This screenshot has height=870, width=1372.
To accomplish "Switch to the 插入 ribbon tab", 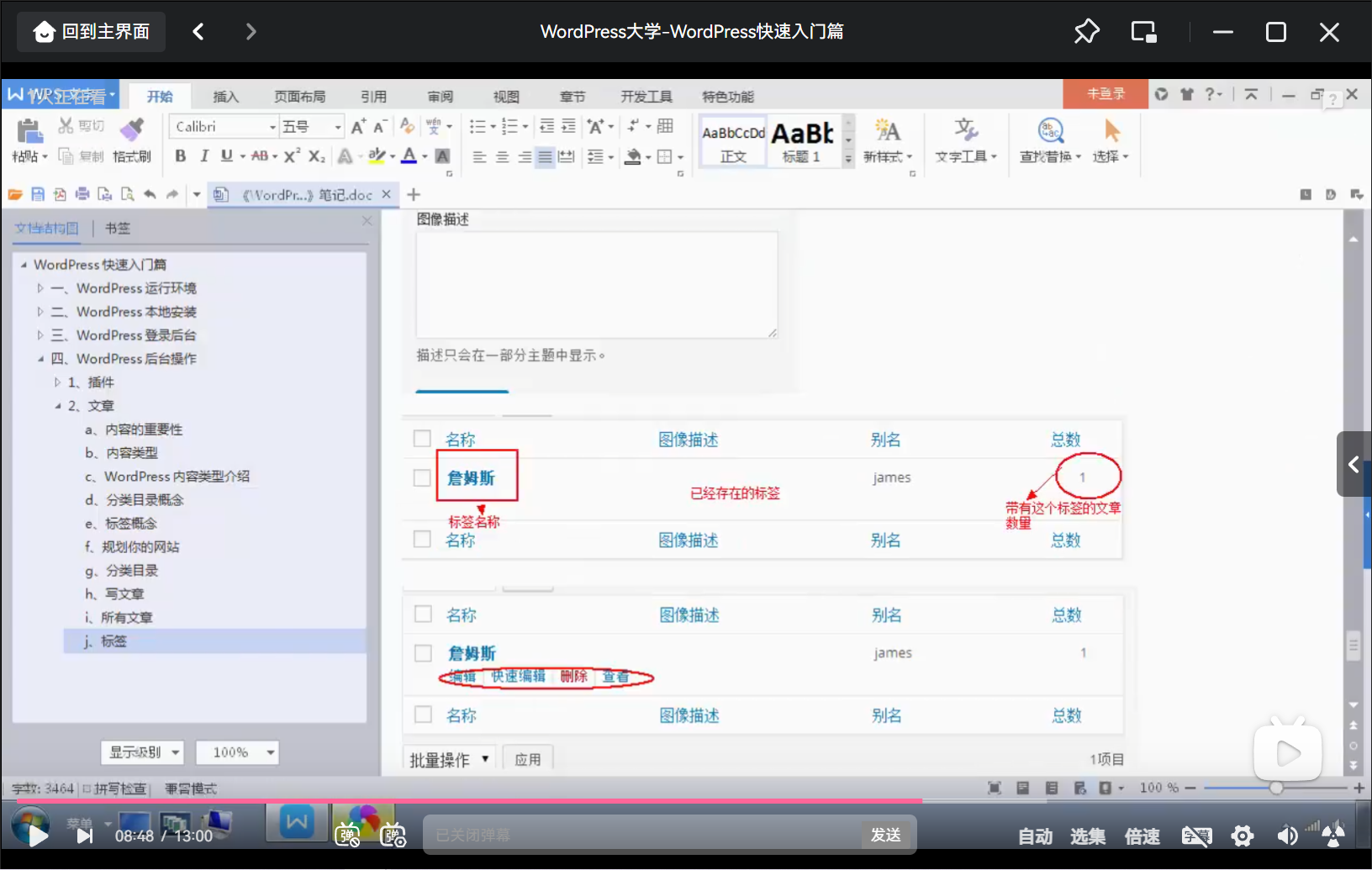I will [225, 97].
